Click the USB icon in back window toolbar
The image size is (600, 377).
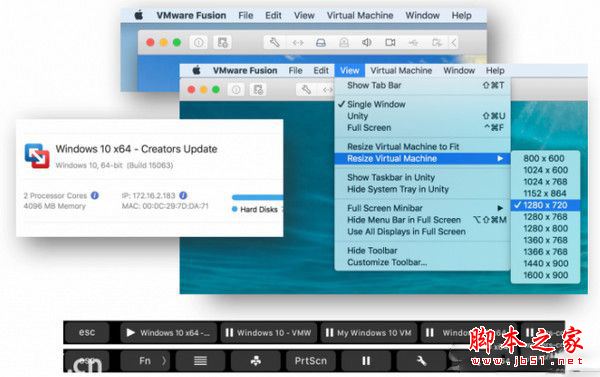[413, 42]
